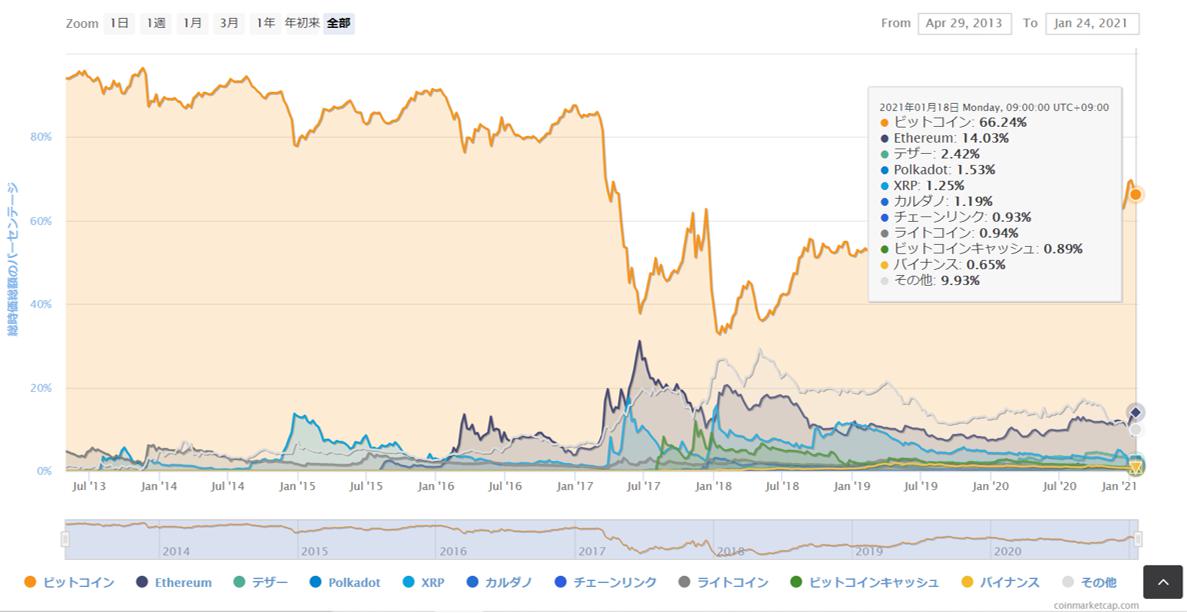The width and height of the screenshot is (1187, 613).
Task: Toggle ライトコイン series in legend
Action: (724, 582)
